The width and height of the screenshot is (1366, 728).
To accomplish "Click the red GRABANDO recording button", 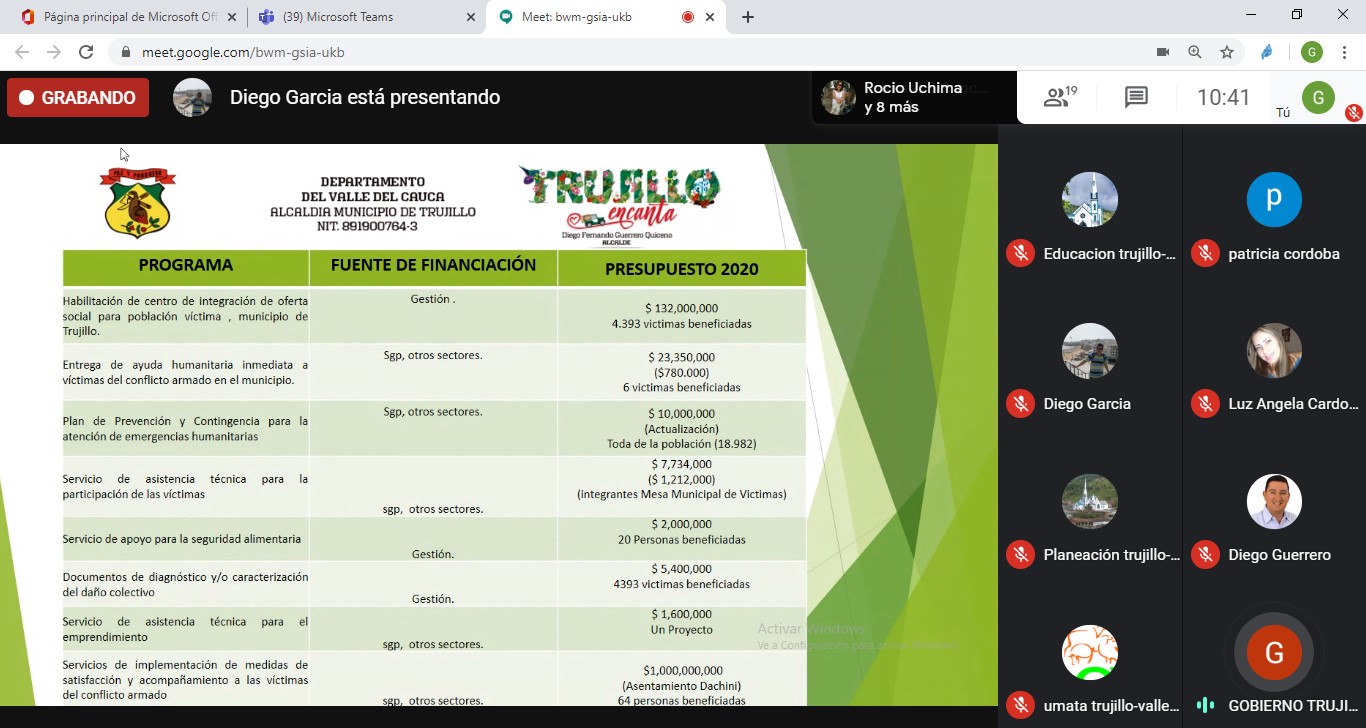I will (x=78, y=98).
